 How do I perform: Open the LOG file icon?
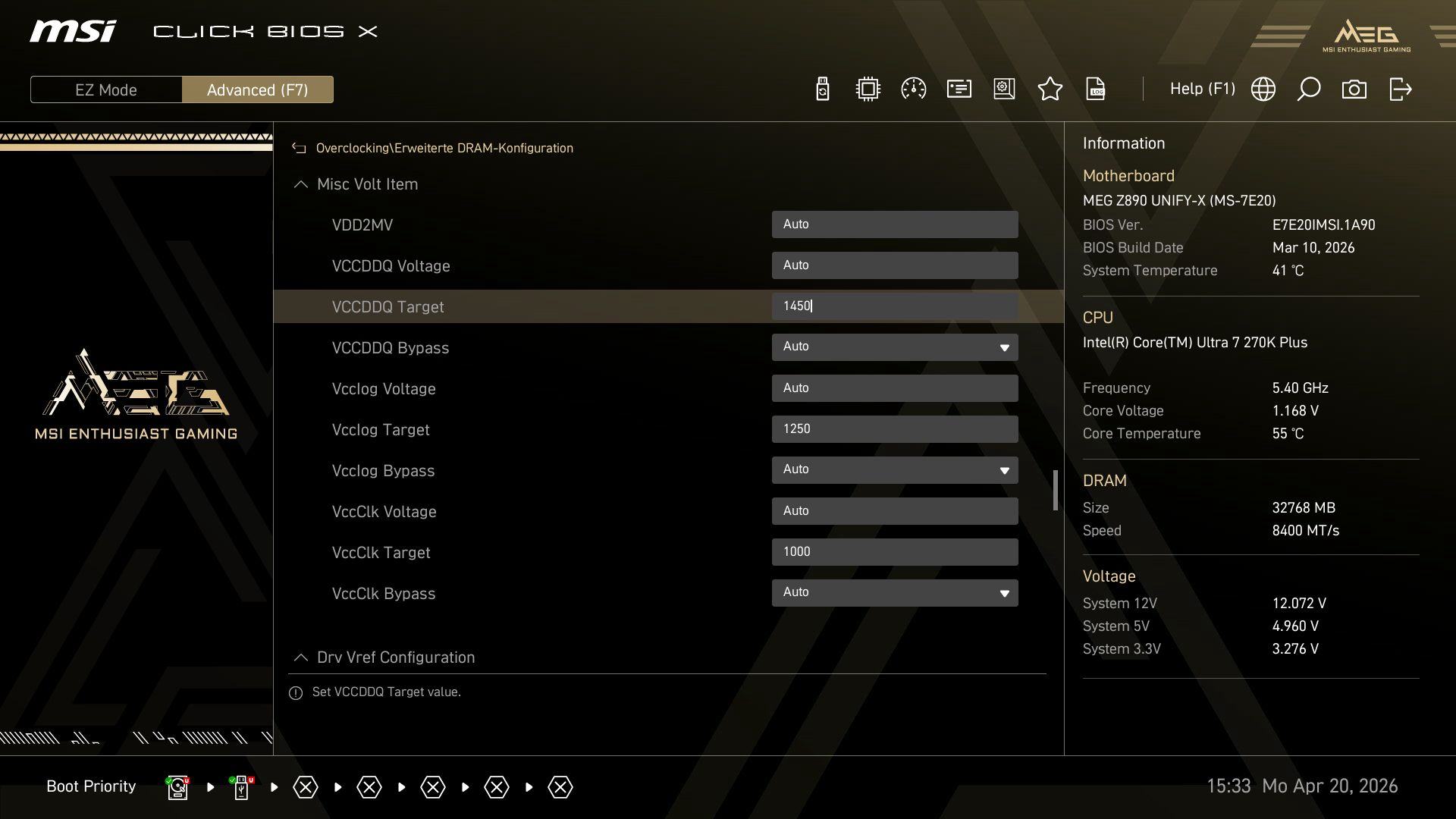(x=1095, y=89)
